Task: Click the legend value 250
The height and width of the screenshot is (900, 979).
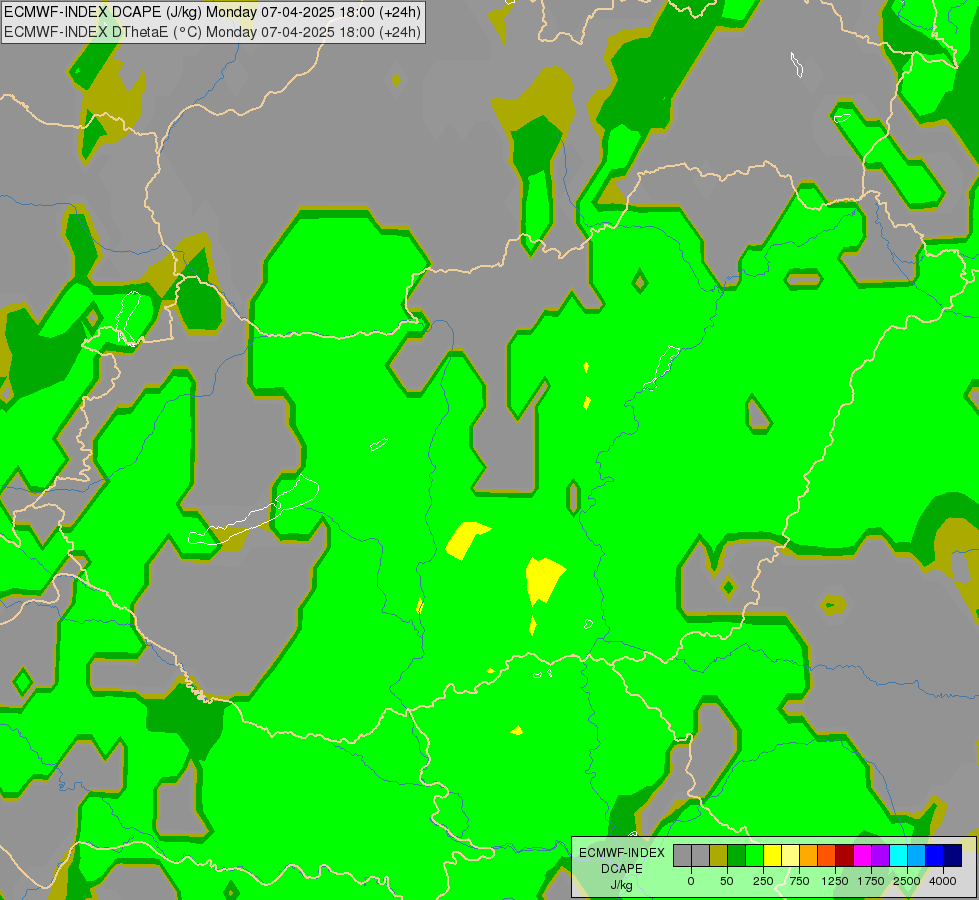Action: click(x=763, y=881)
